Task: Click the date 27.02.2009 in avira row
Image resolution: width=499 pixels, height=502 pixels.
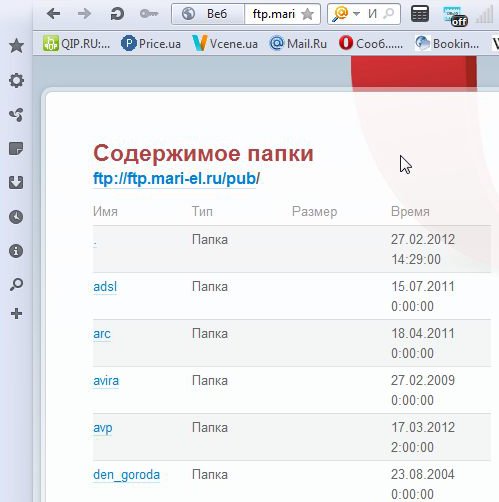Action: pos(423,381)
